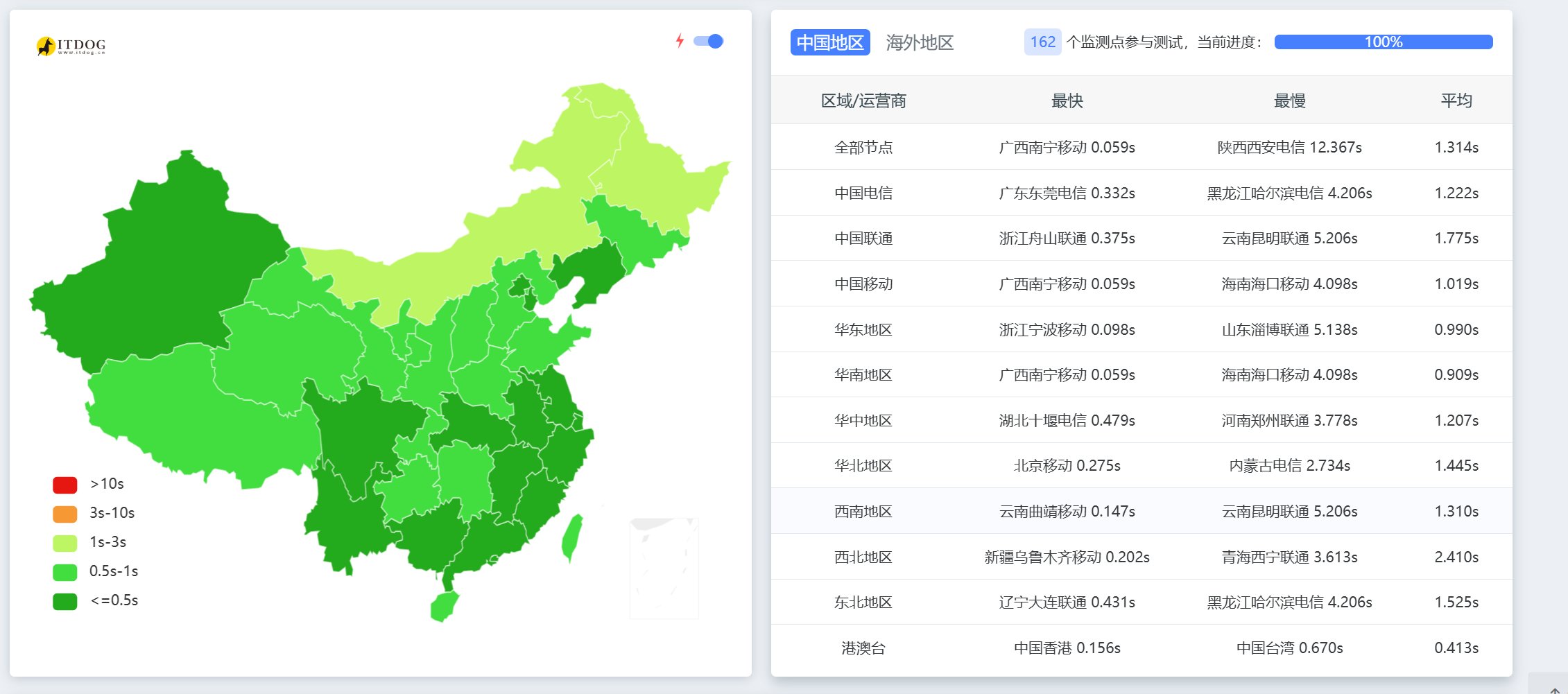Toggle the 1s-3s legend color box

pos(64,543)
